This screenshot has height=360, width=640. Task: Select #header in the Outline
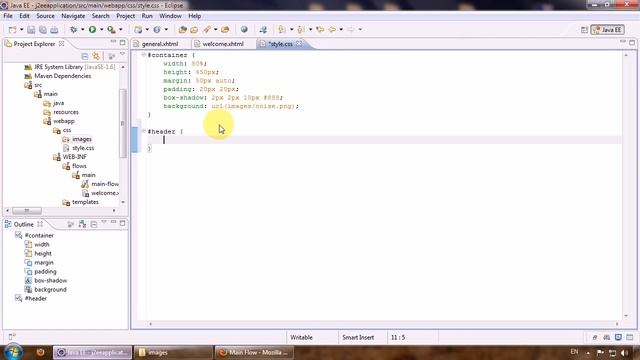click(x=36, y=298)
